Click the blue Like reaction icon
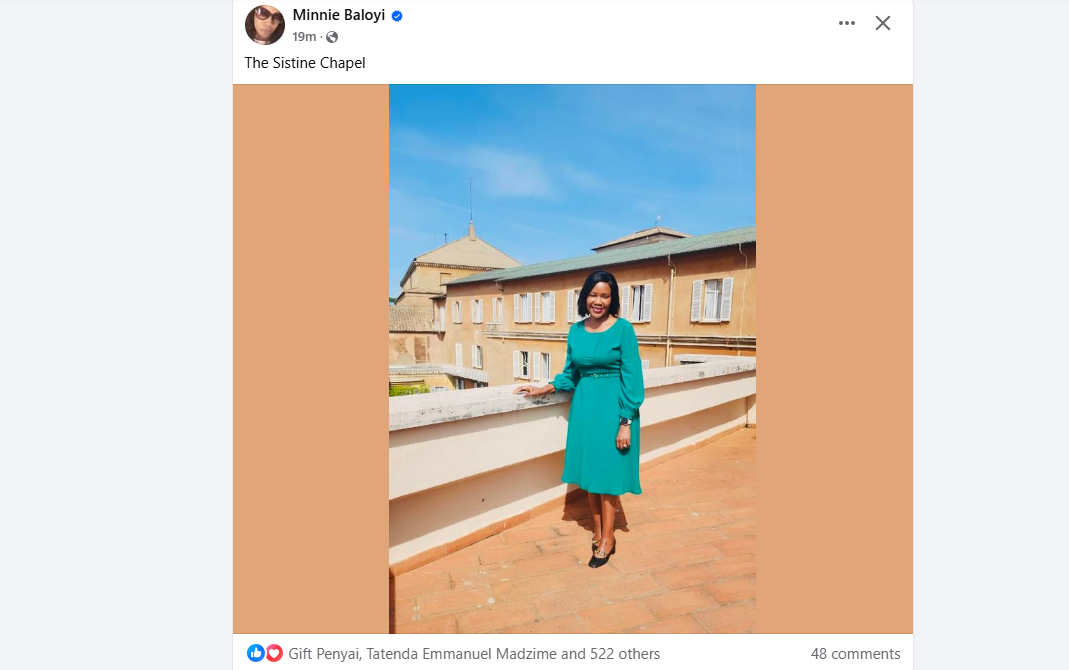The image size is (1069, 670). [256, 653]
